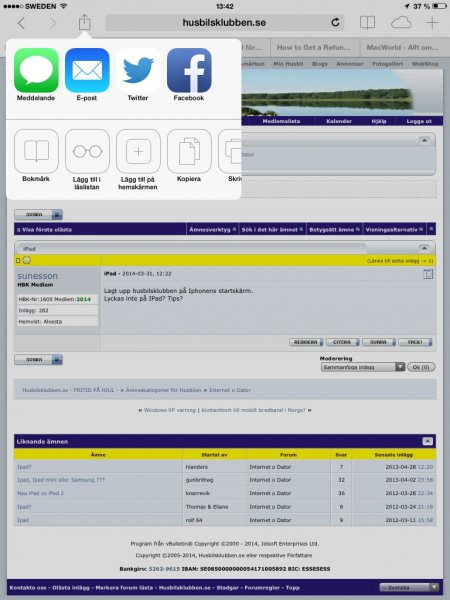450x600 pixels.
Task: Choose Lägg till i läslistan glasses icon
Action: [87, 152]
